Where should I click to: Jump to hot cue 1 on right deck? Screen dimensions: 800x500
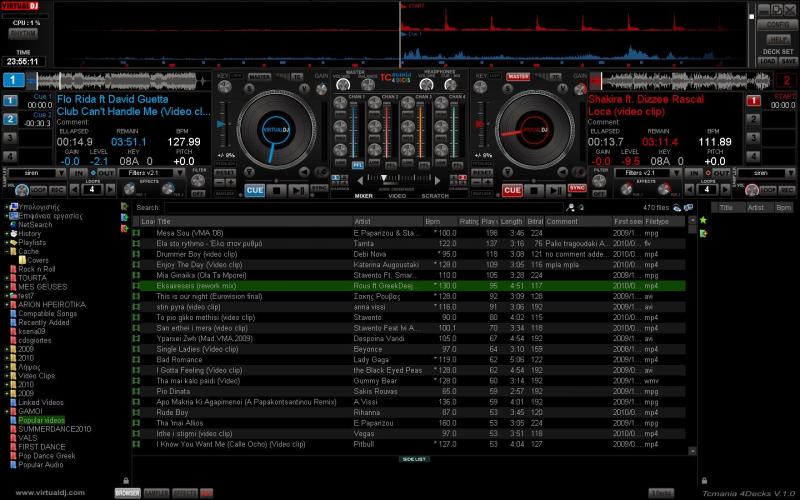pyautogui.click(x=754, y=101)
